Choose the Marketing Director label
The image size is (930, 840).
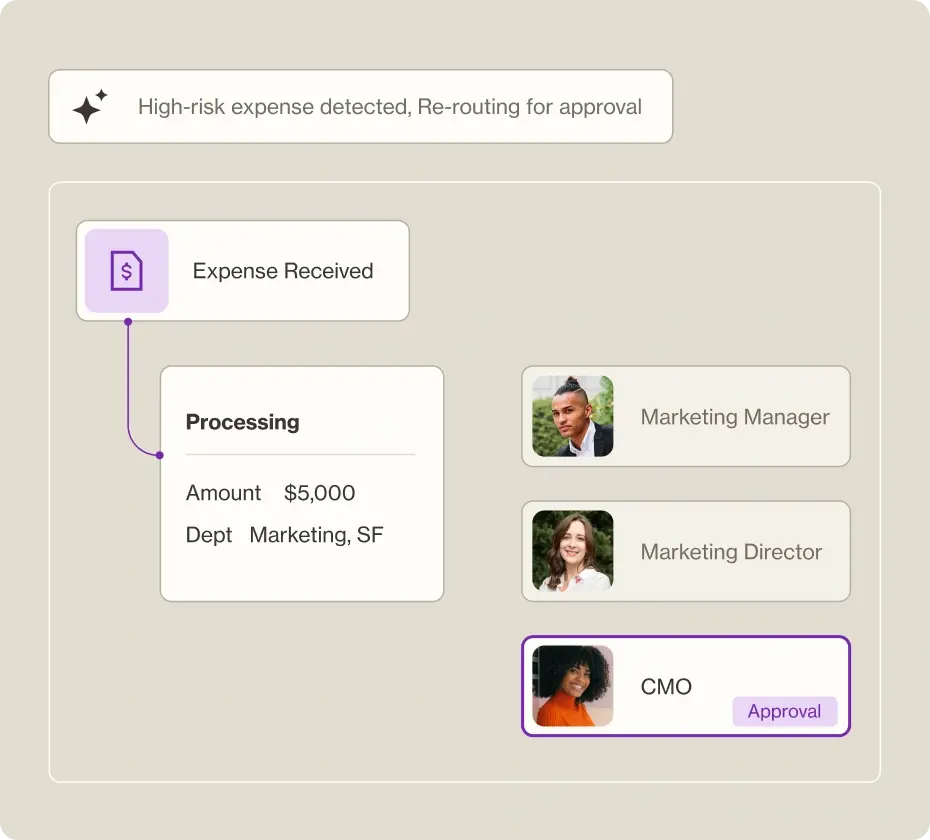click(731, 552)
